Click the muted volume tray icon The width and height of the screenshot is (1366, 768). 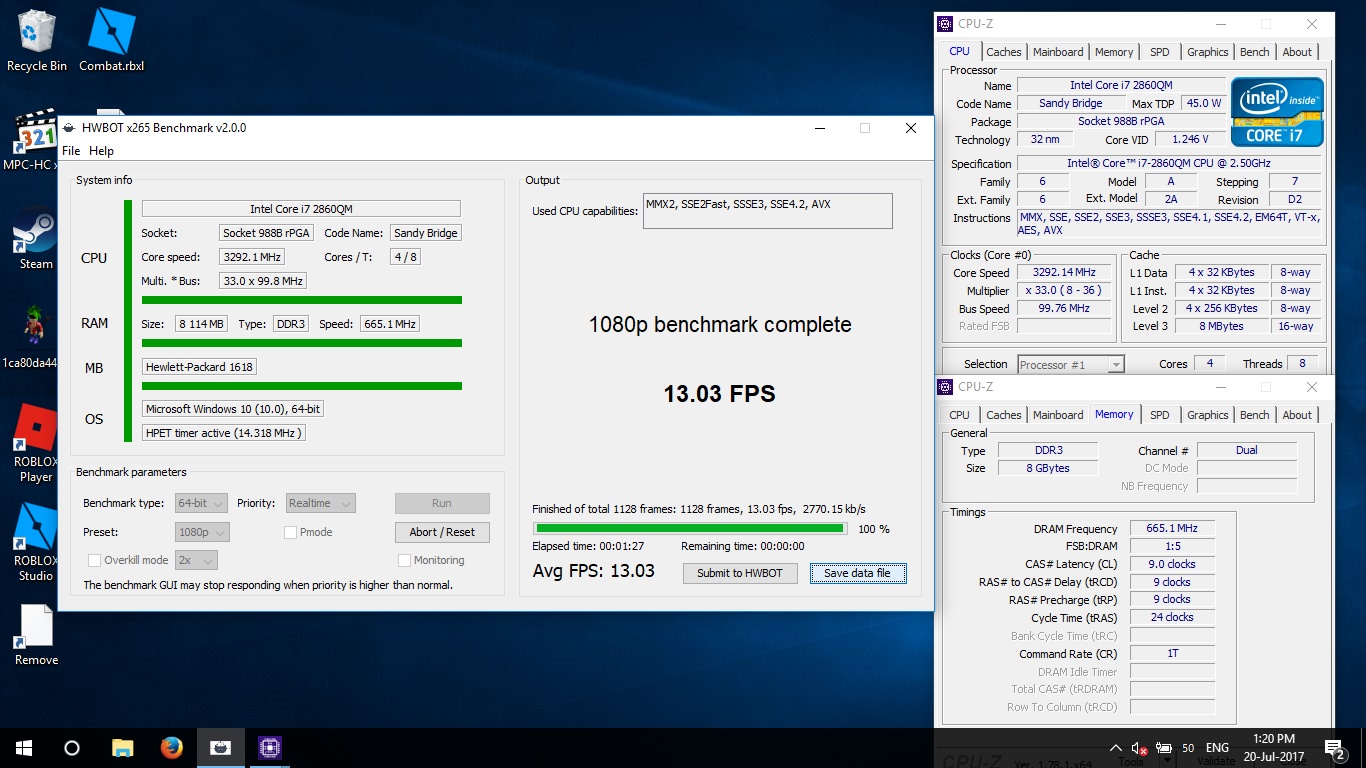click(x=1140, y=748)
